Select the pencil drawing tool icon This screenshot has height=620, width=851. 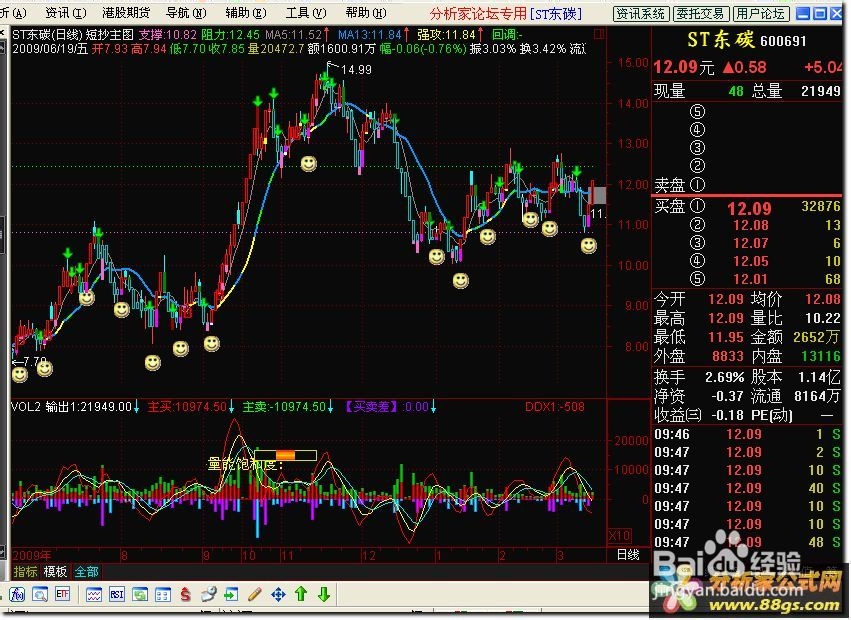click(x=254, y=594)
